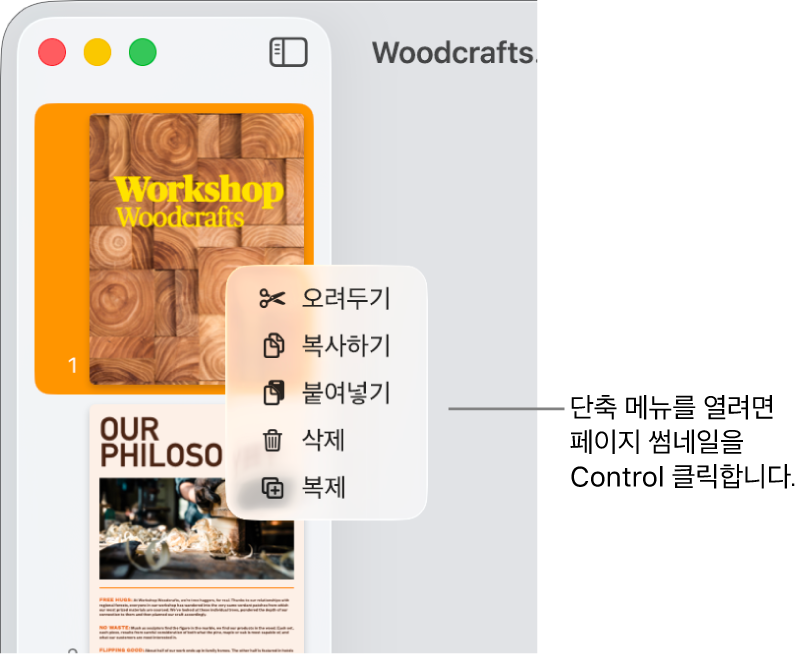Click the green full-screen window button

coord(143,52)
